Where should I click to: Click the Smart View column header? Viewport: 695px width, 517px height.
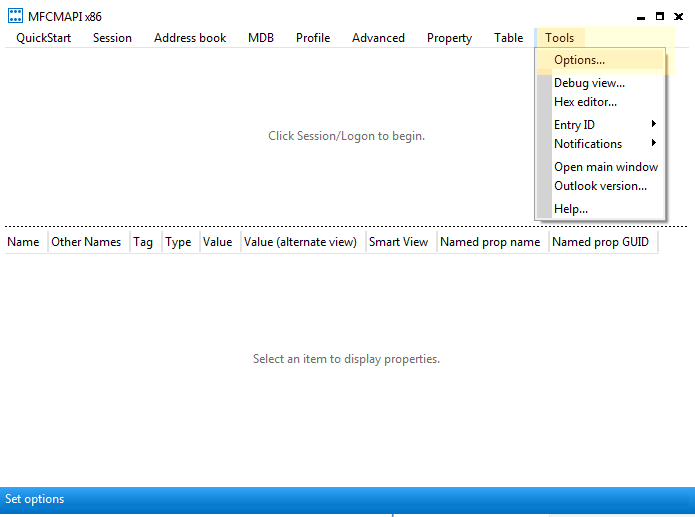pyautogui.click(x=401, y=242)
